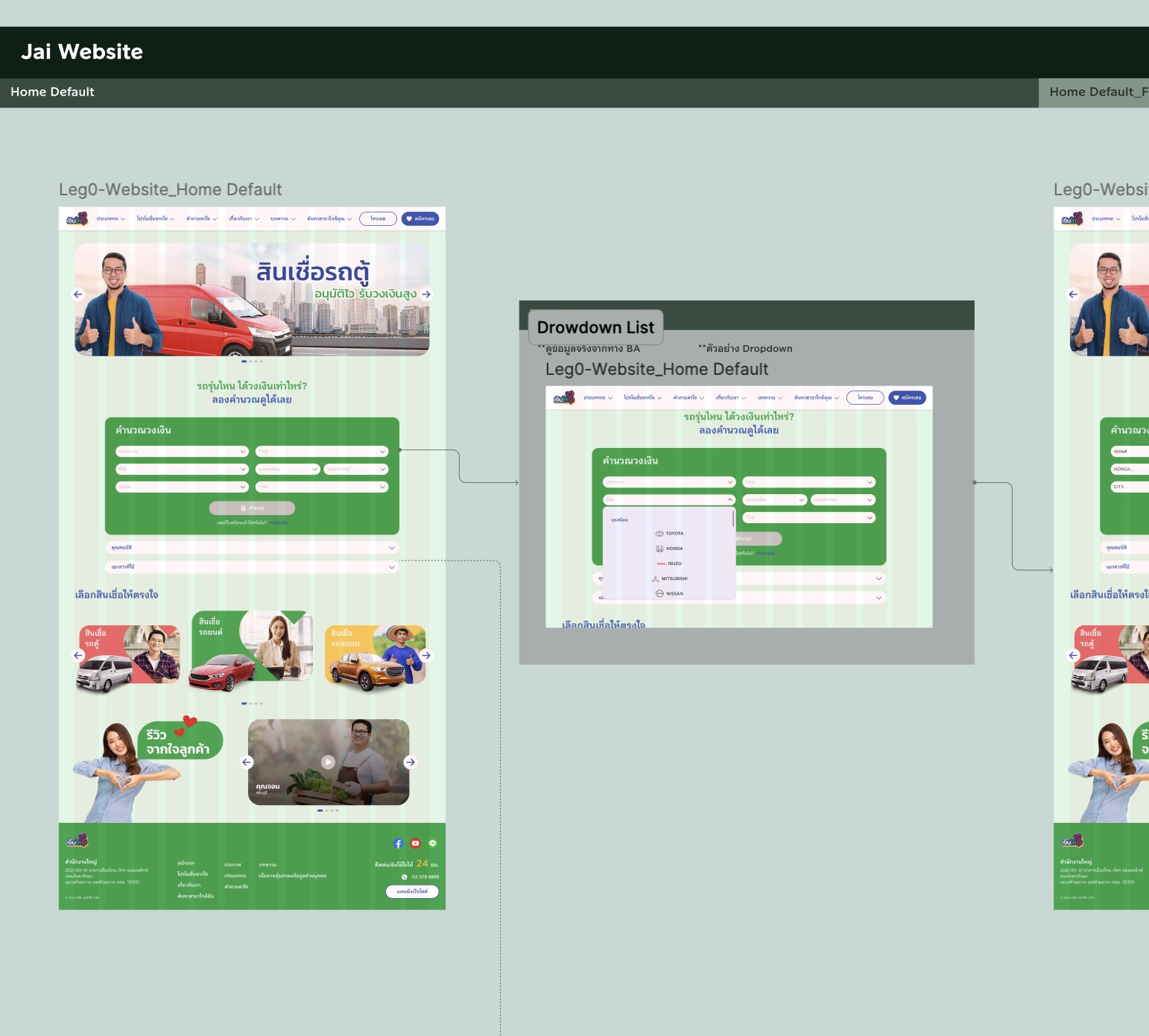Click the red car loan card
The height and width of the screenshot is (1036, 1149).
tap(252, 647)
